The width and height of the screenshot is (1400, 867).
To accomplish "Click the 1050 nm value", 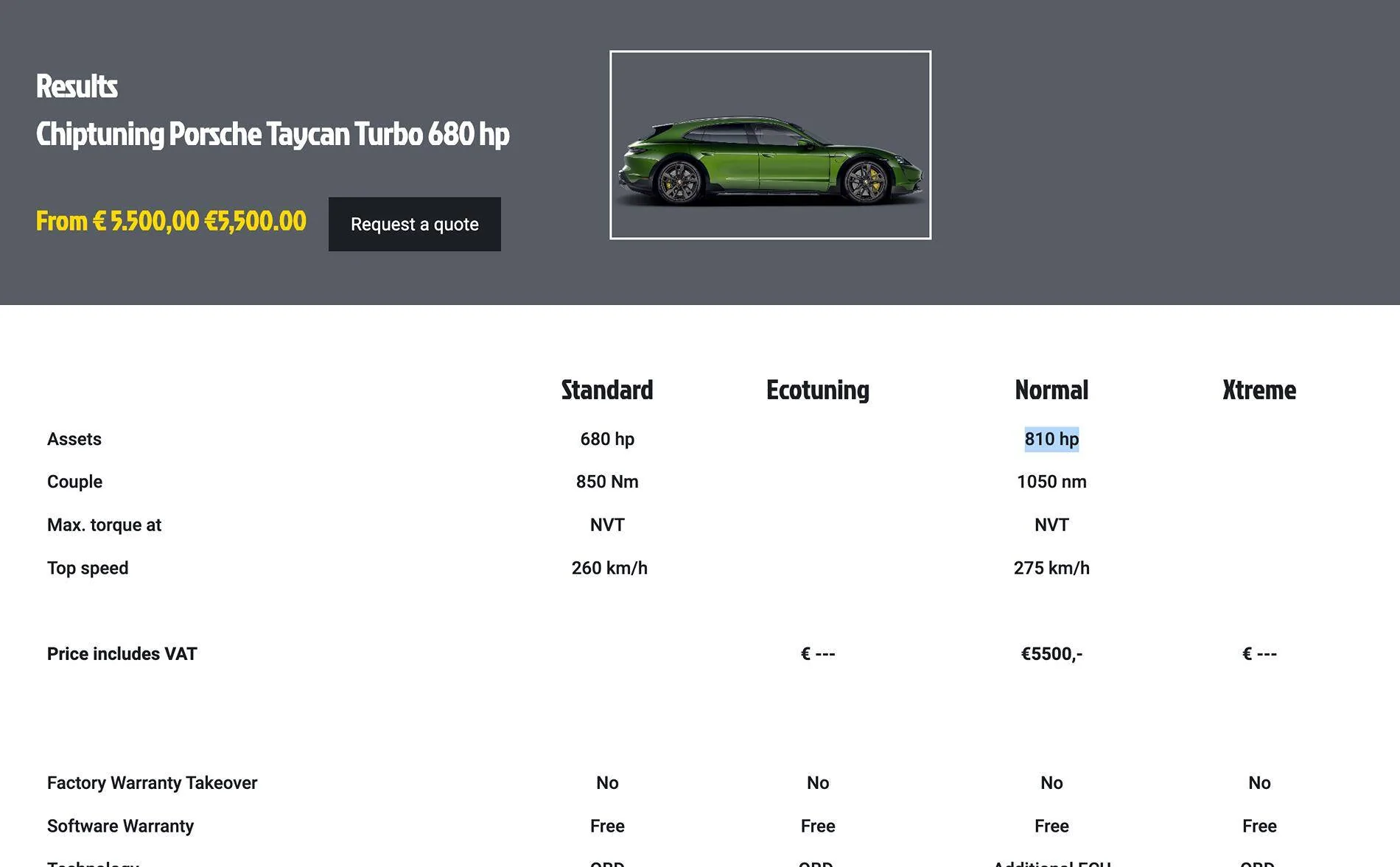I will [x=1051, y=482].
